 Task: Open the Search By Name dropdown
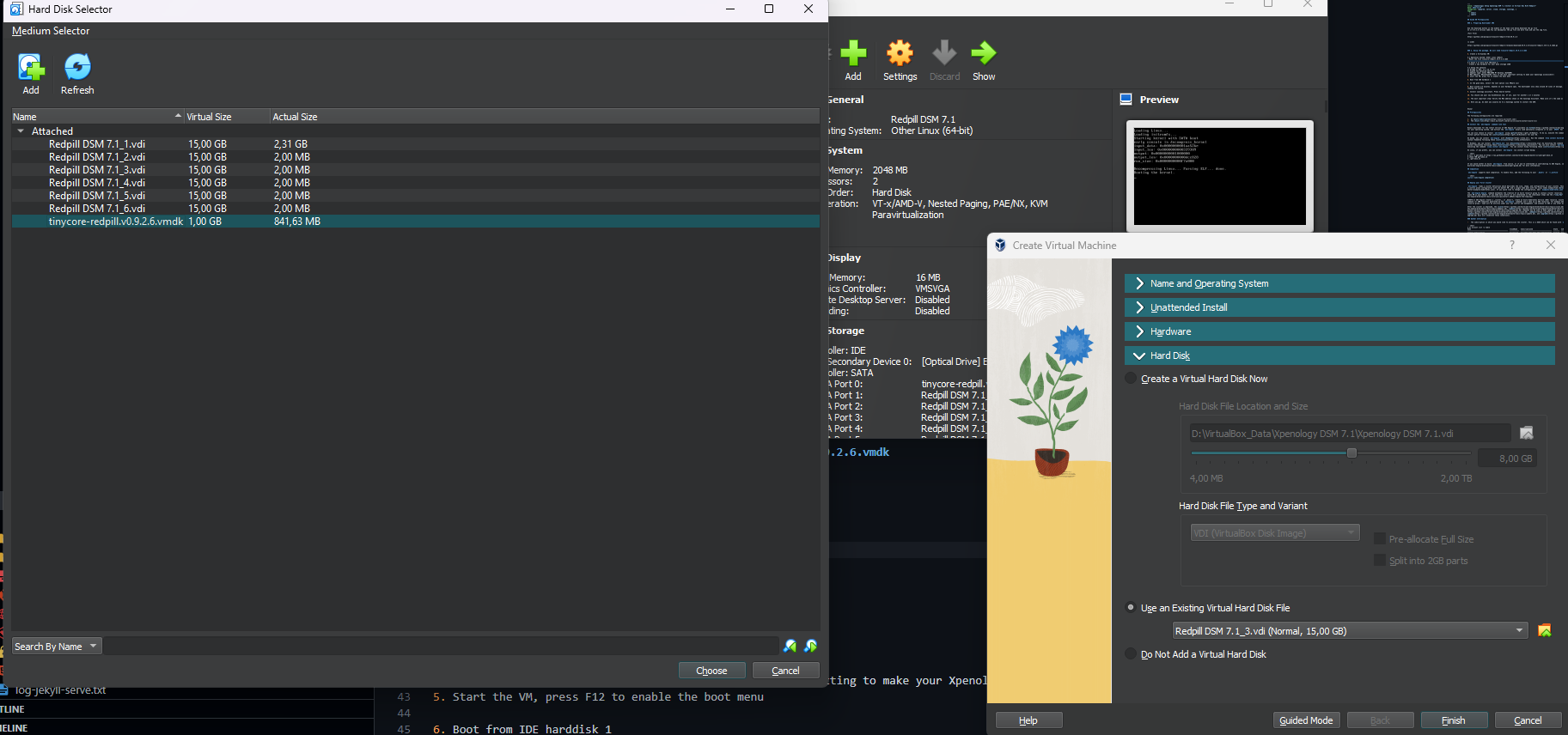click(x=57, y=646)
